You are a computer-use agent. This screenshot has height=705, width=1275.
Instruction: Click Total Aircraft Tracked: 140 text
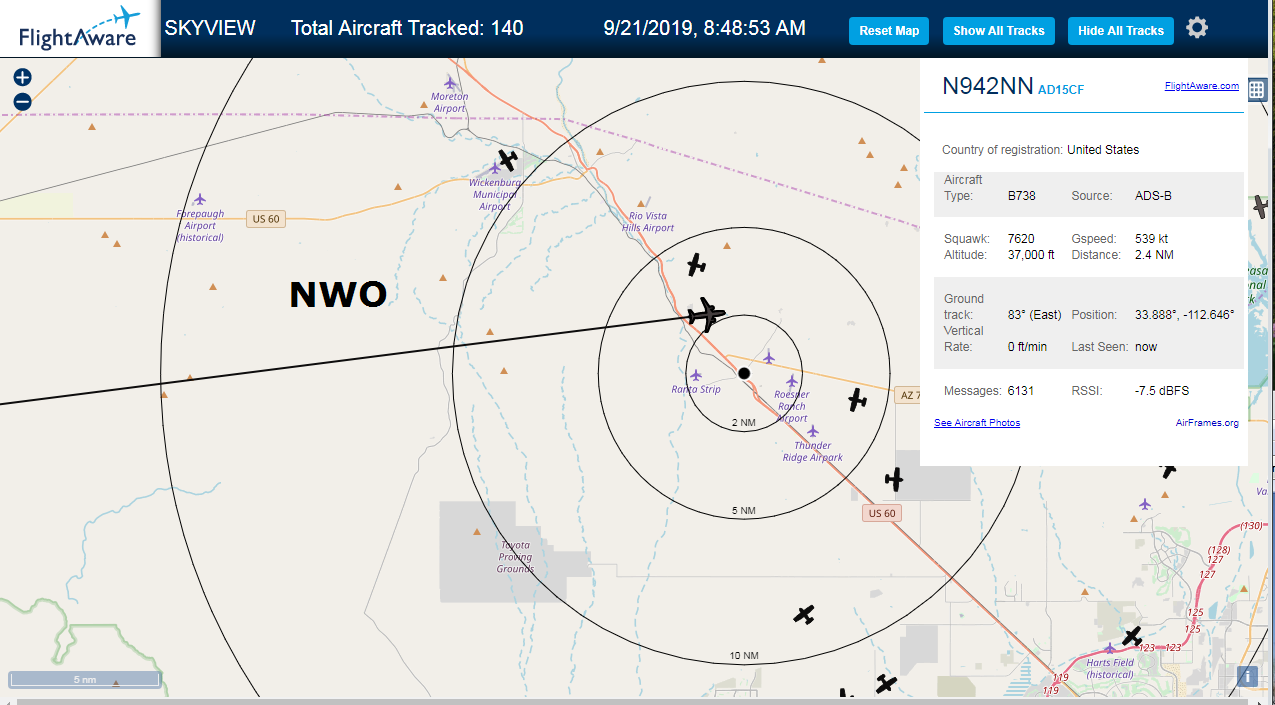[407, 28]
